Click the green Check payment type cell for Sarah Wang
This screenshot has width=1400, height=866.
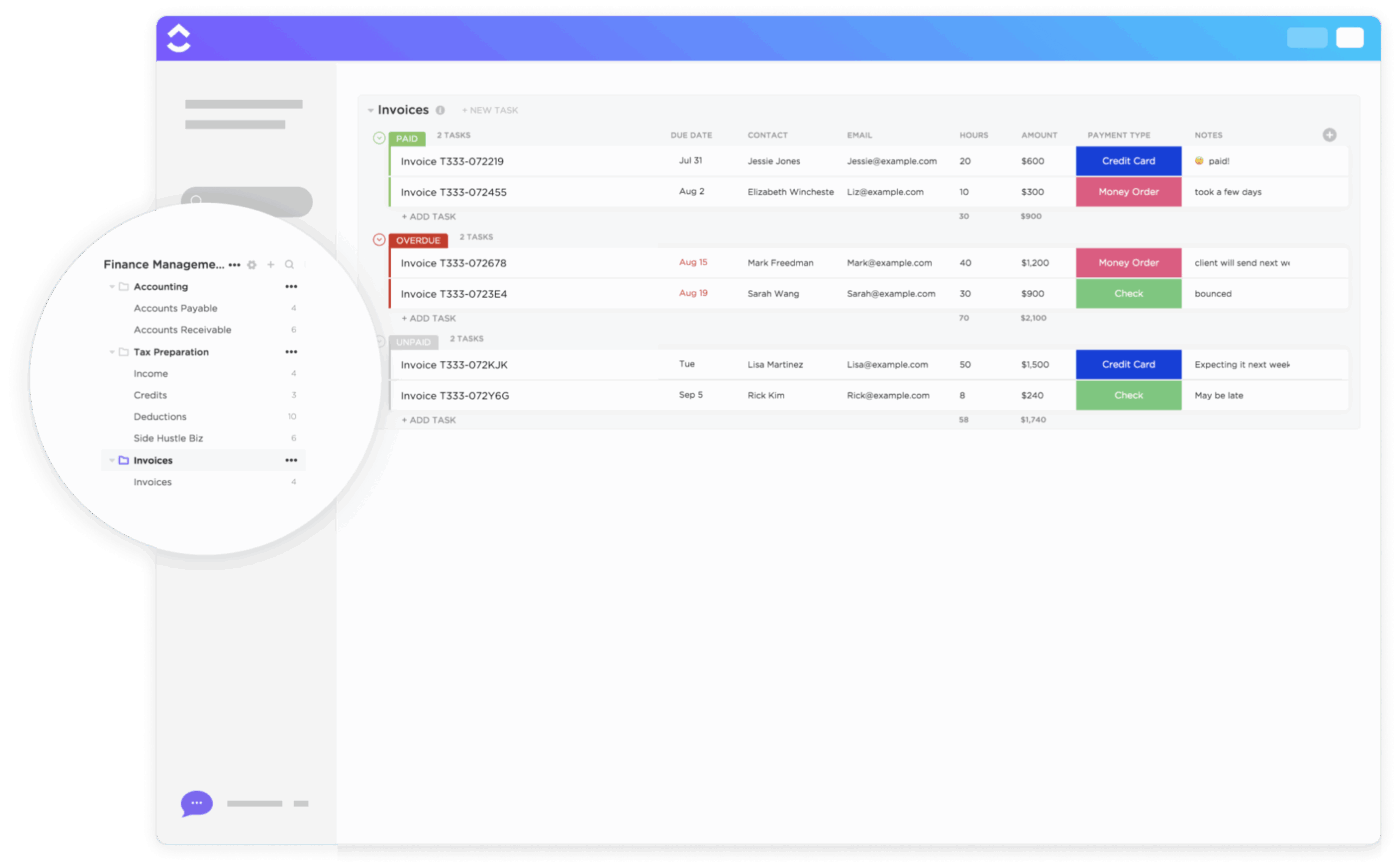point(1129,294)
